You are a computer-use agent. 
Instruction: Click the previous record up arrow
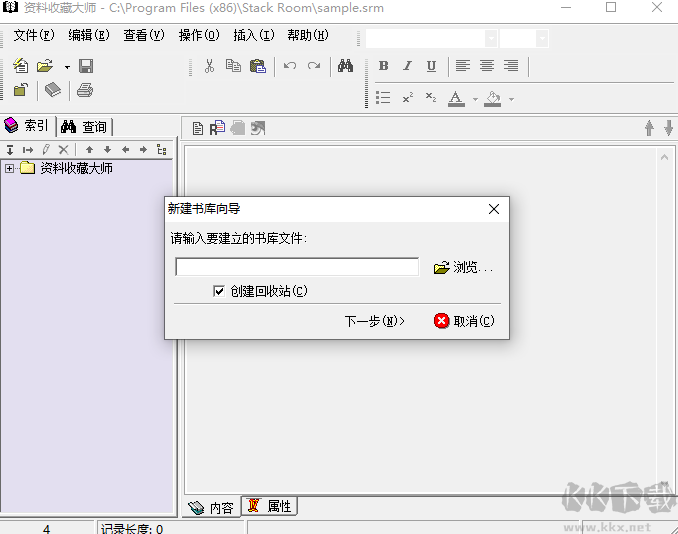tap(649, 128)
